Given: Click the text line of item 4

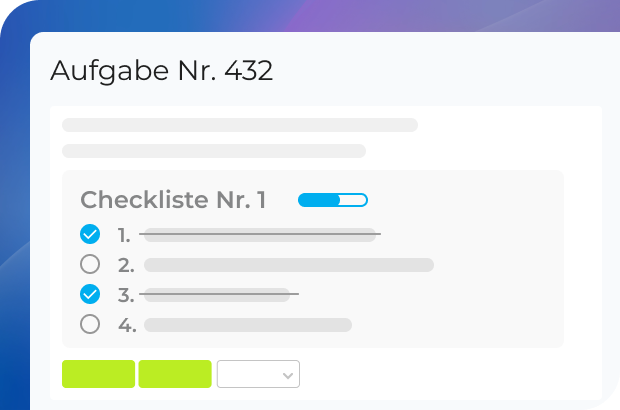Looking at the screenshot, I should 248,324.
